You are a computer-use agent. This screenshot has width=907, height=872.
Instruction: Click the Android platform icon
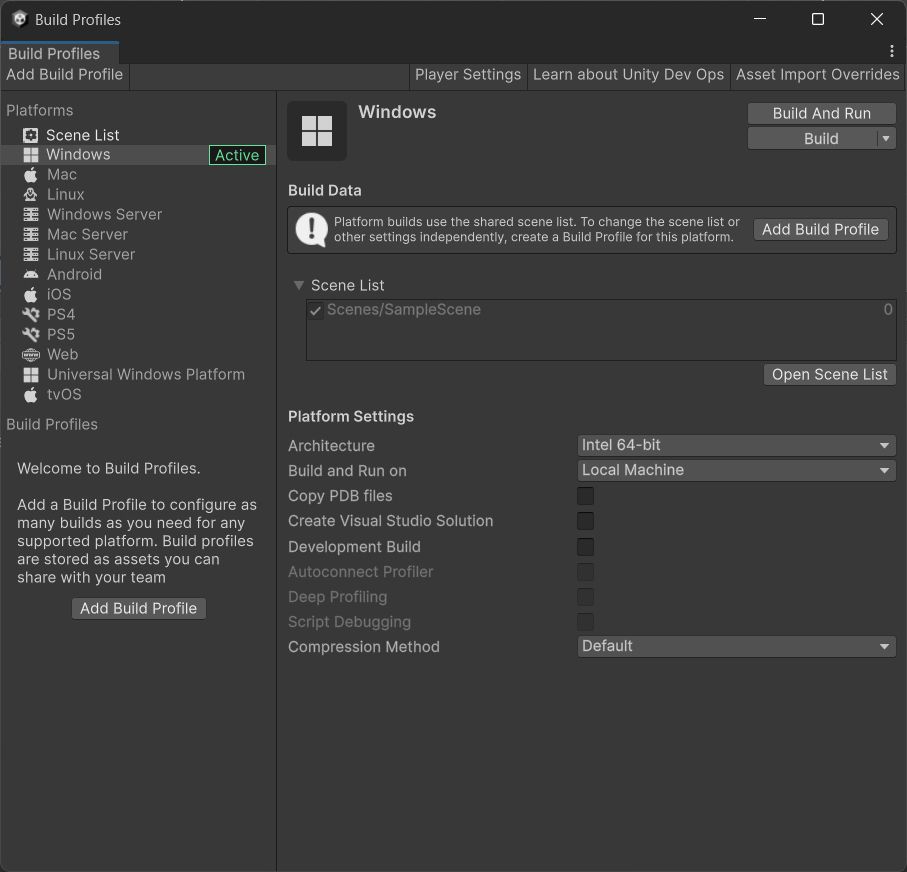pos(31,274)
